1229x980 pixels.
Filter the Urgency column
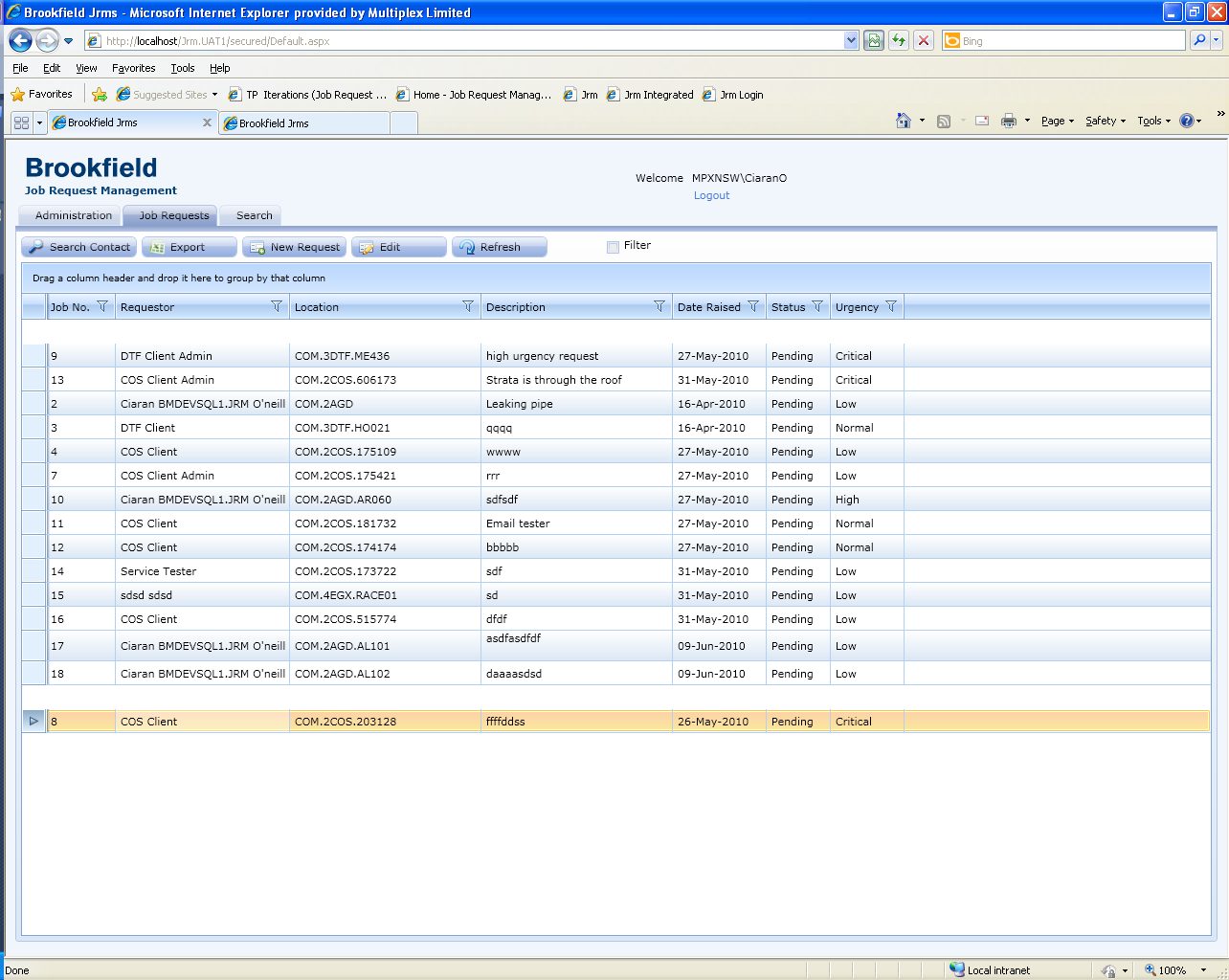click(891, 306)
